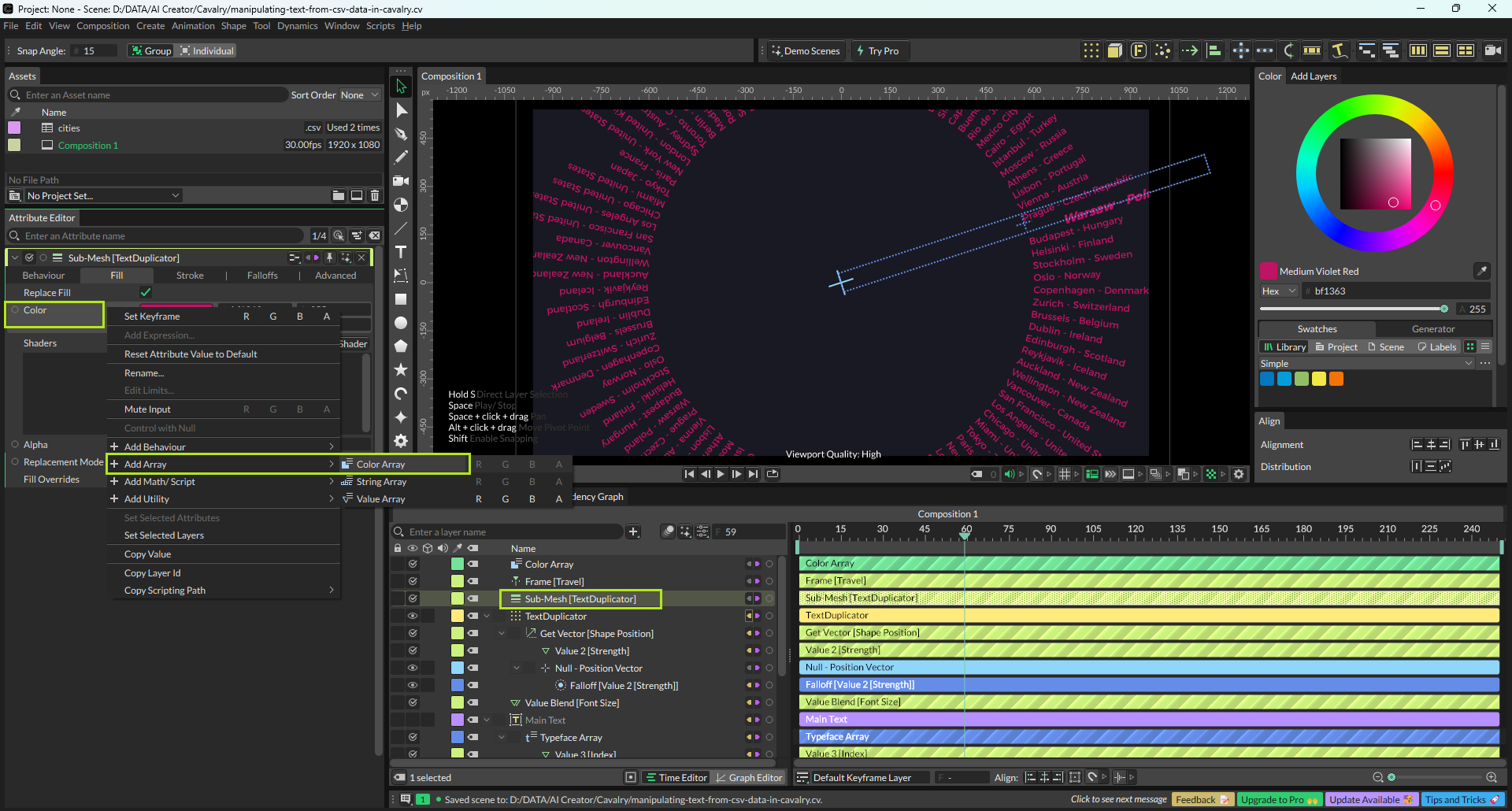Select the Text tool in toolbox
1512x811 pixels.
[401, 252]
